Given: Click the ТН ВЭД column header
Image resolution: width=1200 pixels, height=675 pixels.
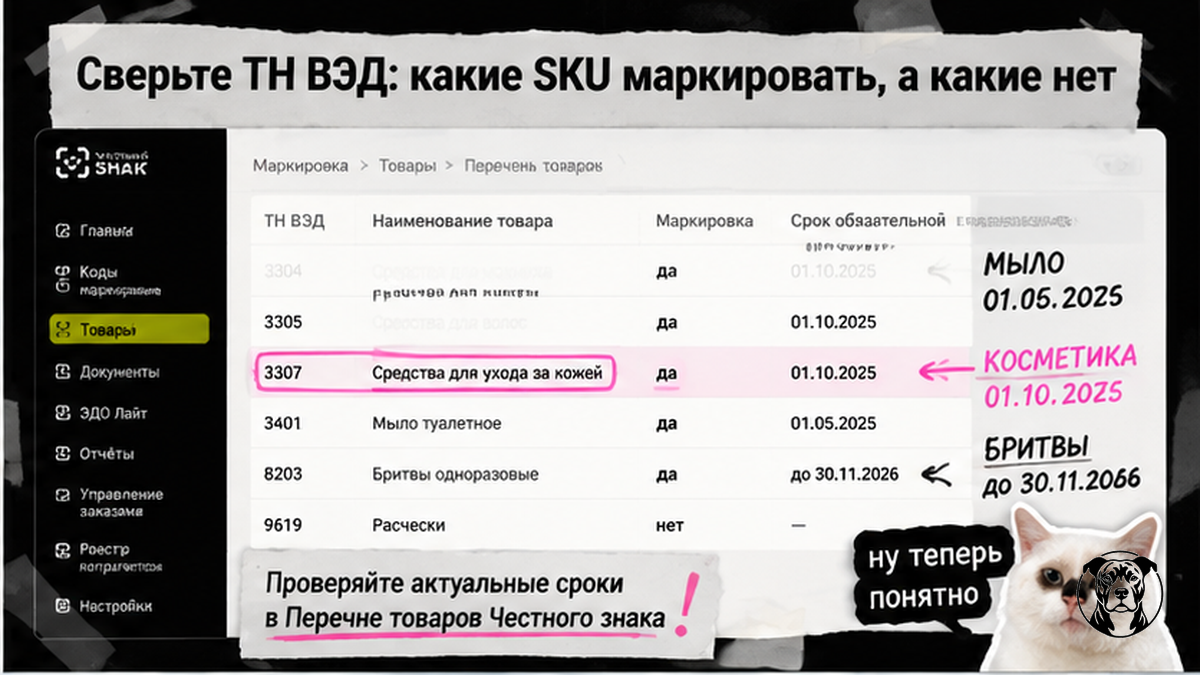Looking at the screenshot, I should pyautogui.click(x=294, y=221).
